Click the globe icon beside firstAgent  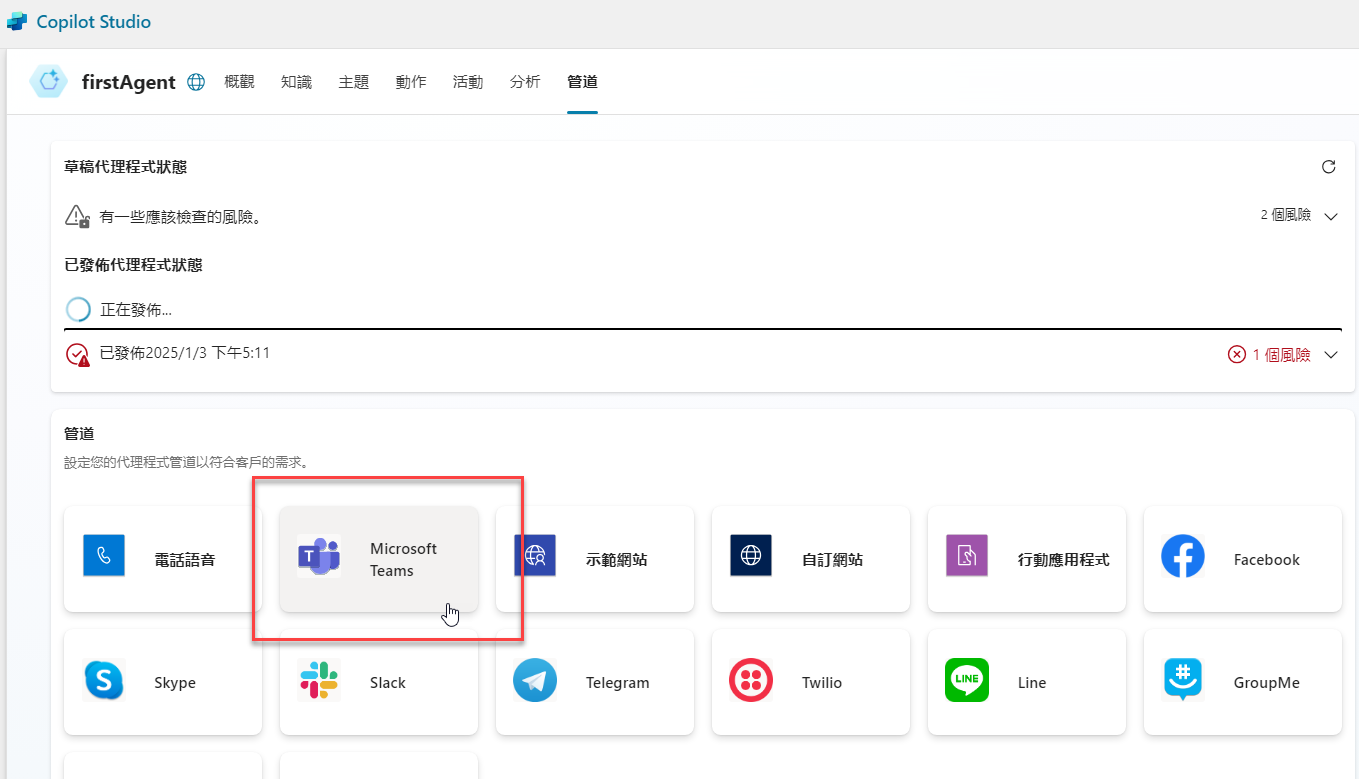(196, 82)
